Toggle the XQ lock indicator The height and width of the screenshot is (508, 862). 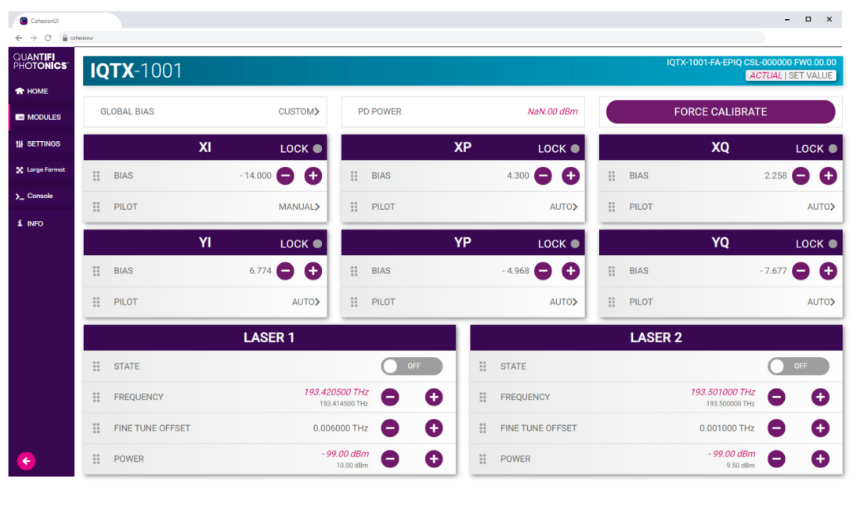[x=832, y=148]
